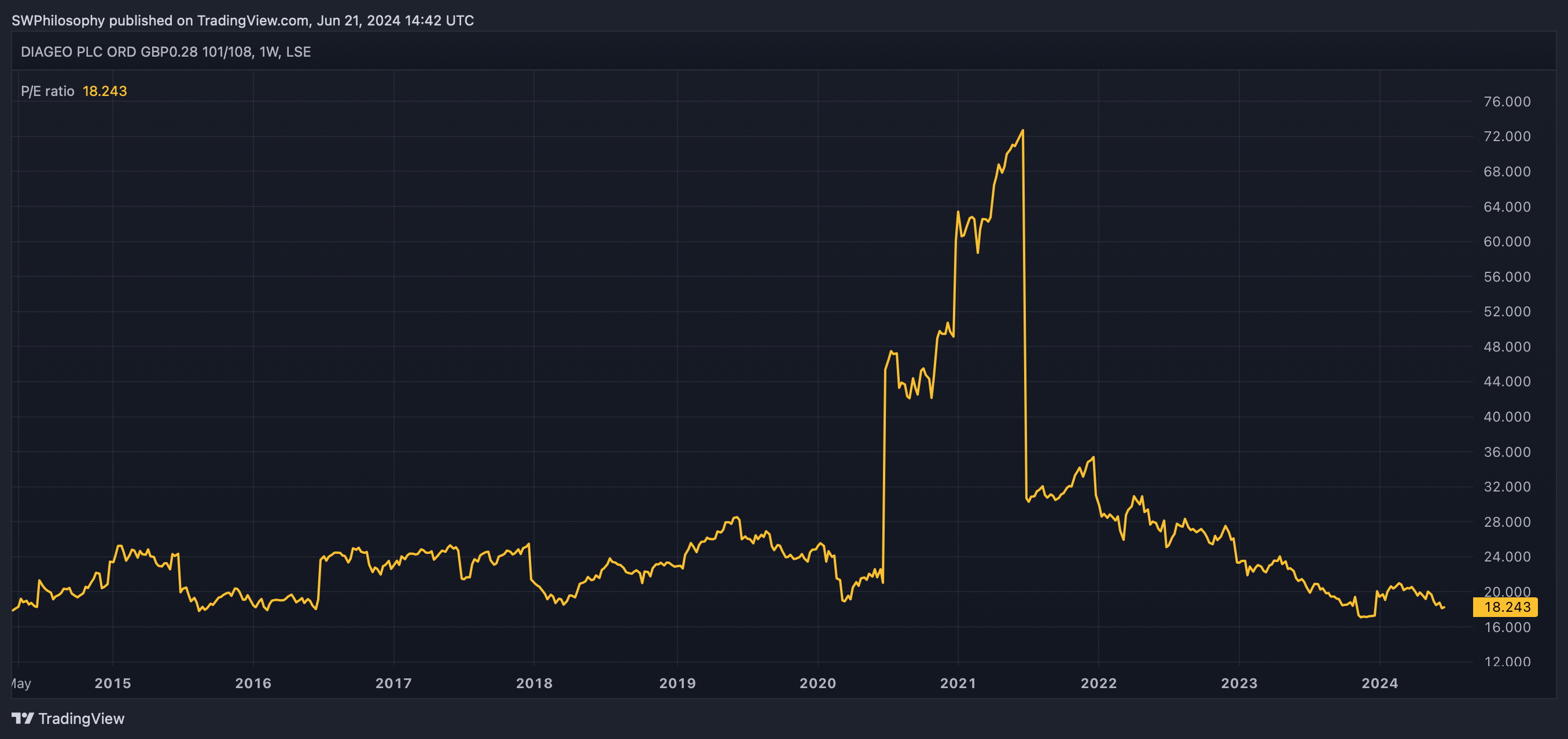1568x739 pixels.
Task: Click the end point of P/E line
Action: (x=1444, y=607)
